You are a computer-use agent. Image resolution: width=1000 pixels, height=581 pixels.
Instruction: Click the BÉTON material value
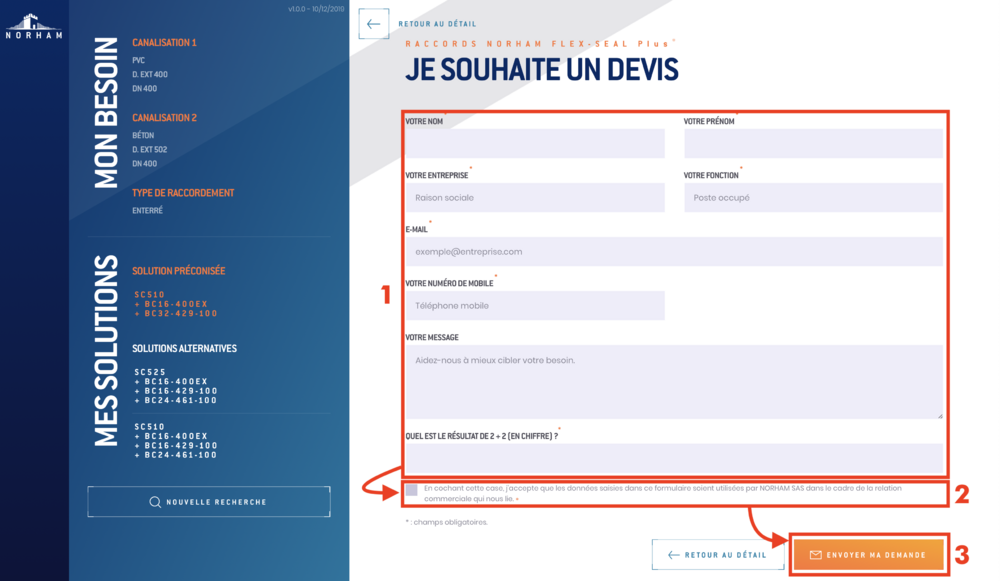tap(143, 135)
